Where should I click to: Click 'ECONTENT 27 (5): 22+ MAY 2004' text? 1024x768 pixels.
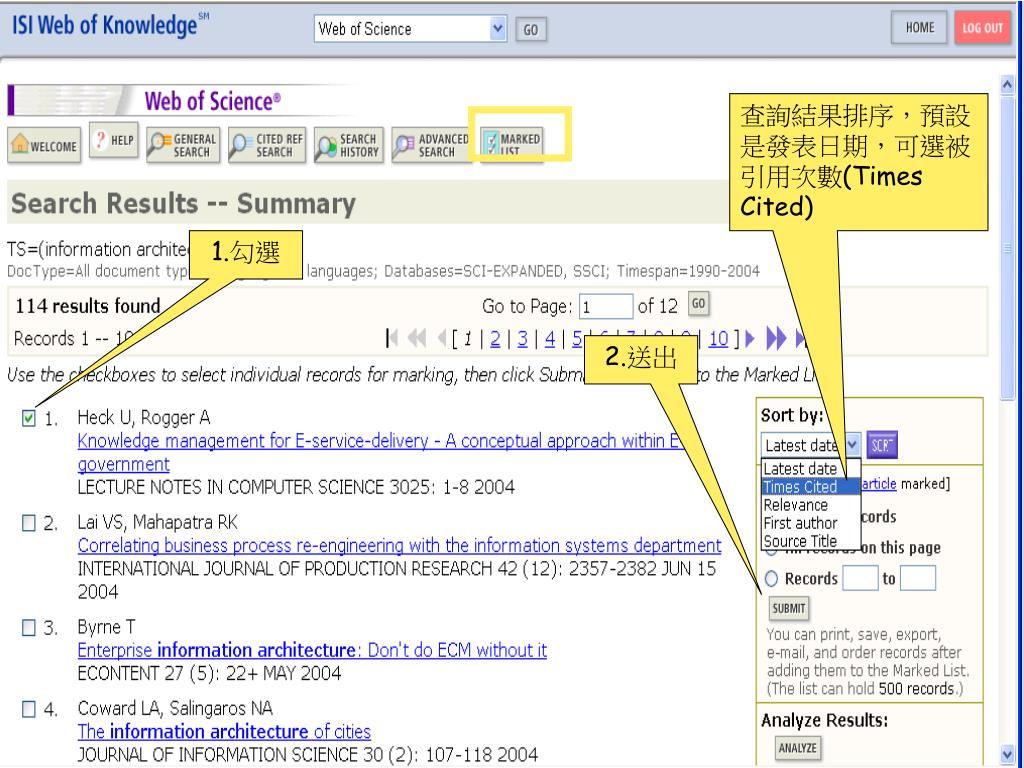(209, 673)
